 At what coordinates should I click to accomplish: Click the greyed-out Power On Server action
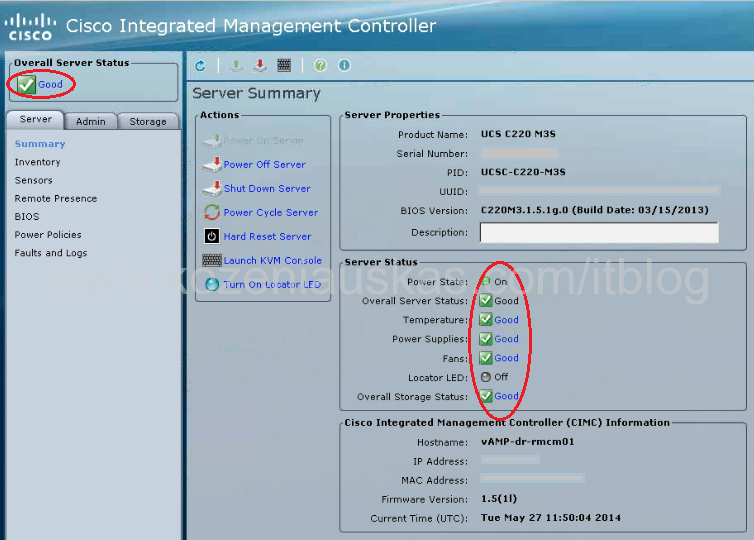tap(254, 141)
